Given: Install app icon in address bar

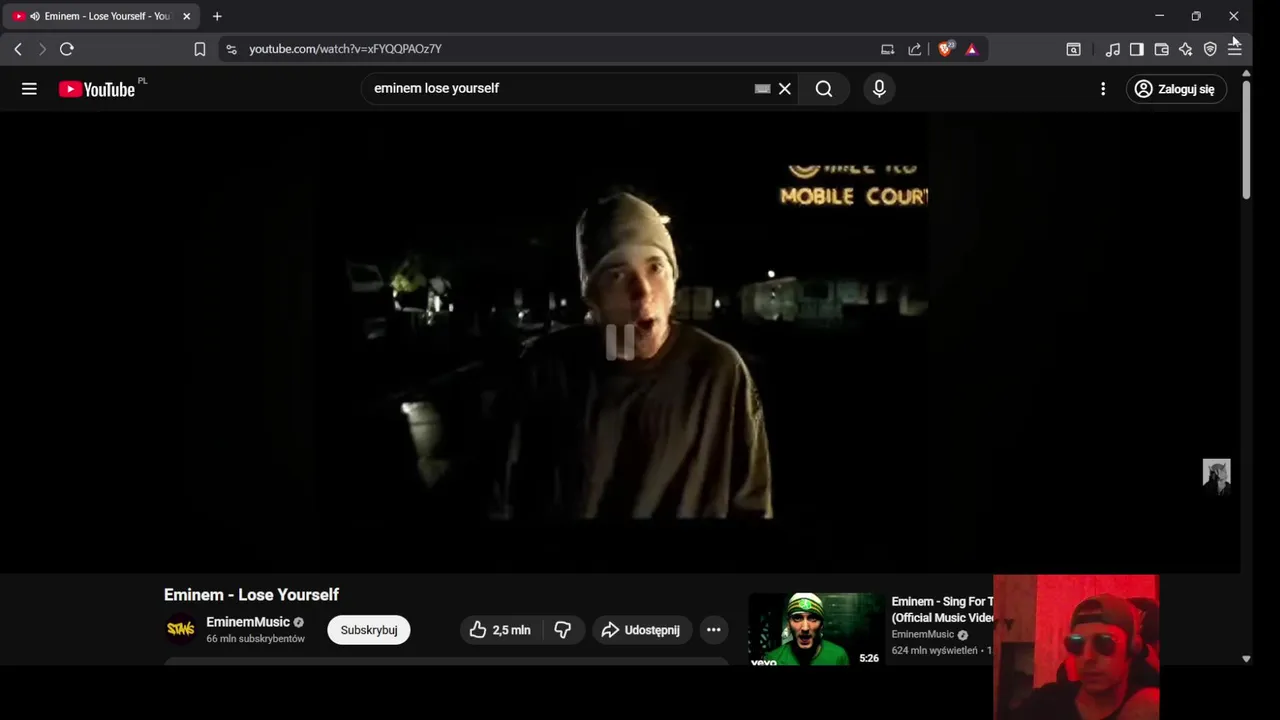Looking at the screenshot, I should click(887, 49).
